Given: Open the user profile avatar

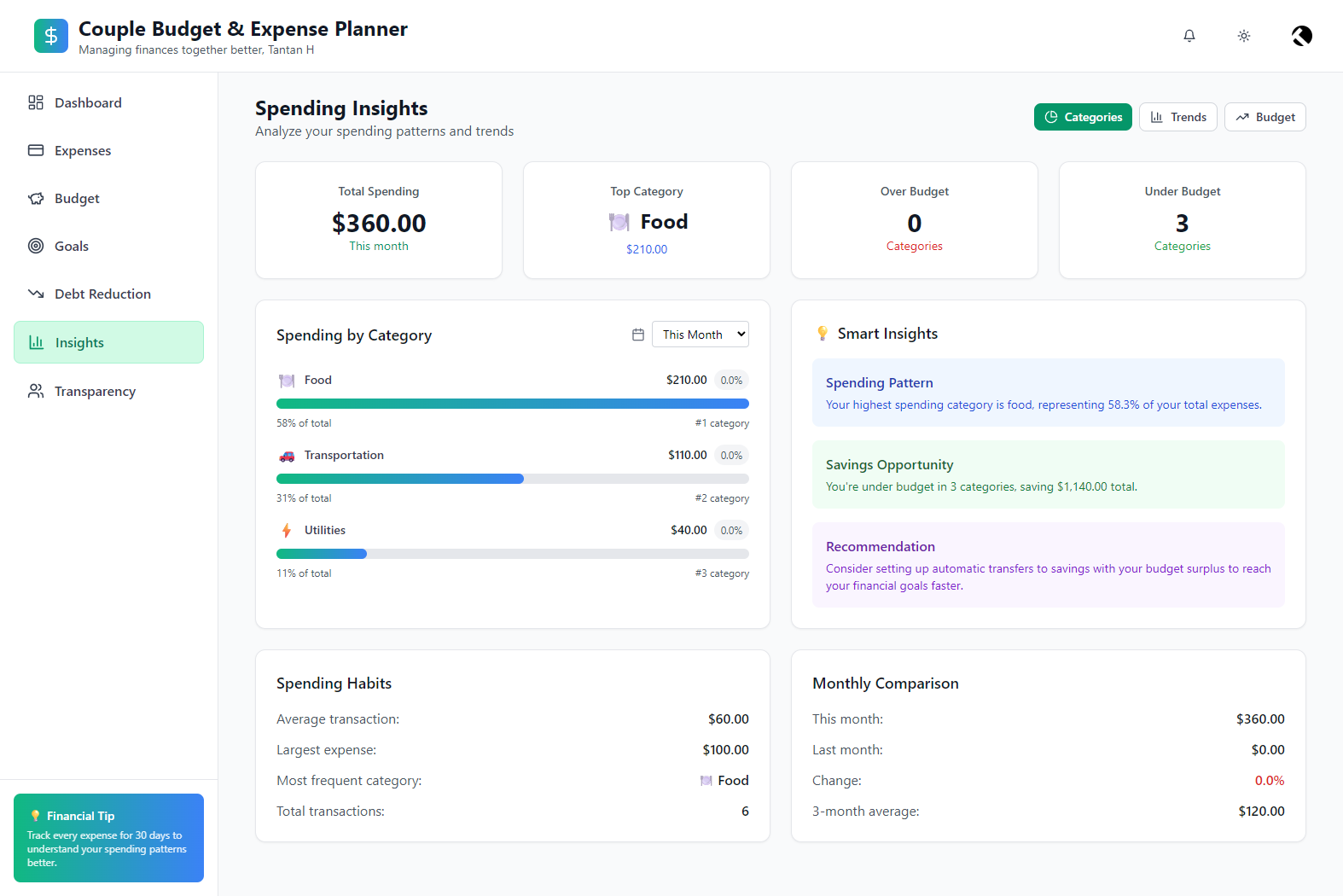Looking at the screenshot, I should point(1302,36).
